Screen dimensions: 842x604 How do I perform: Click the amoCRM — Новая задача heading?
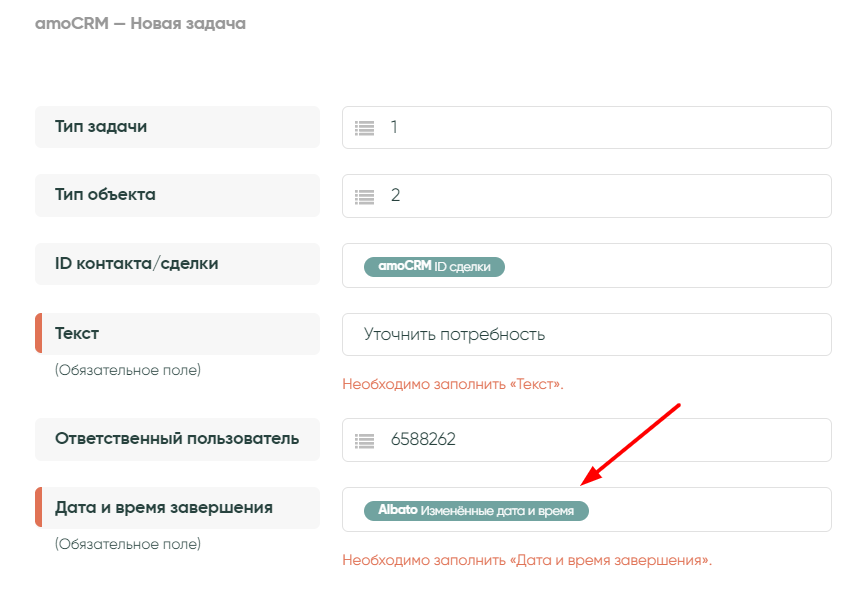pyautogui.click(x=140, y=23)
